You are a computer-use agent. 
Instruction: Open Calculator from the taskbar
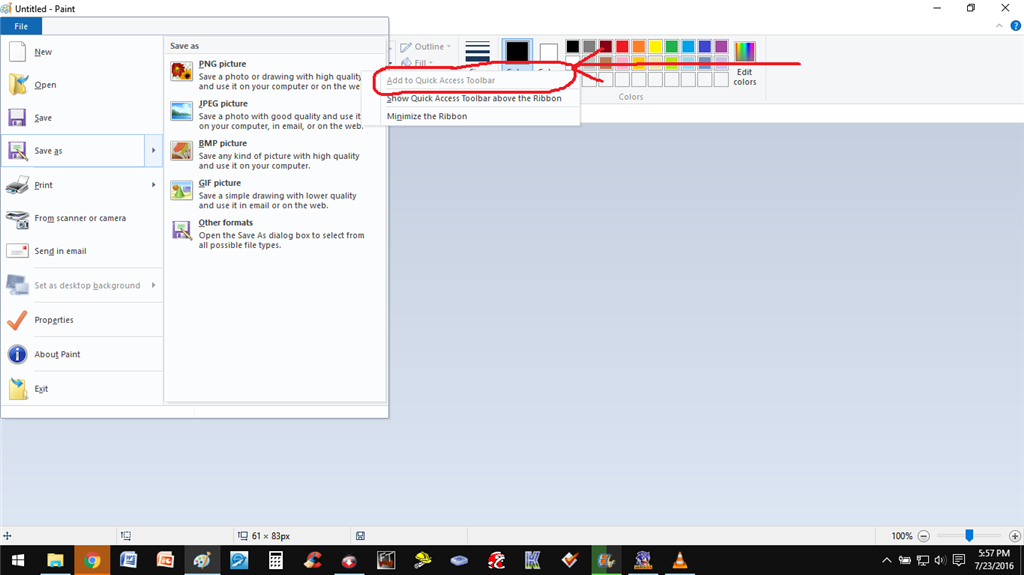click(x=276, y=561)
